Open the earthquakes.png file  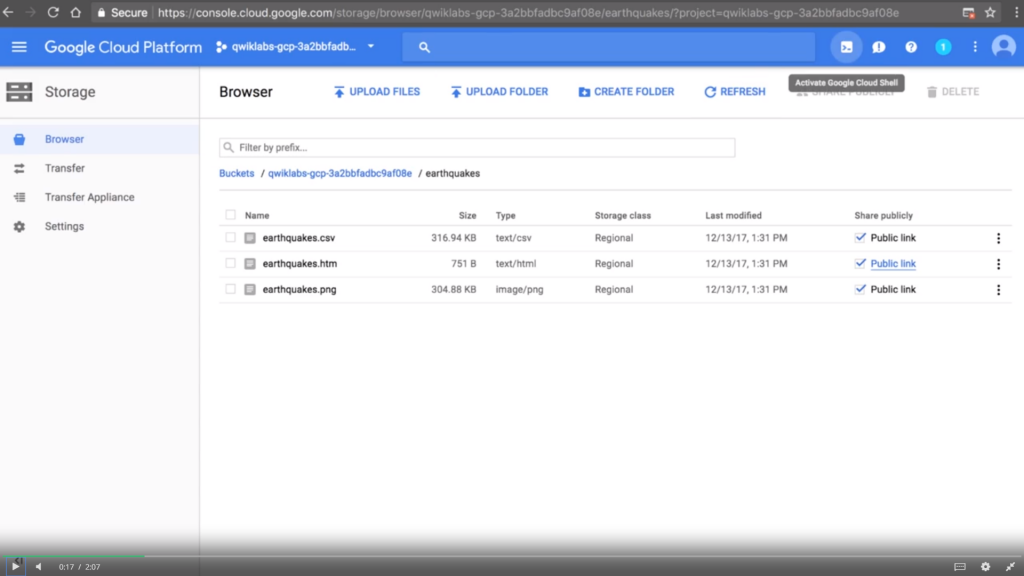point(299,289)
